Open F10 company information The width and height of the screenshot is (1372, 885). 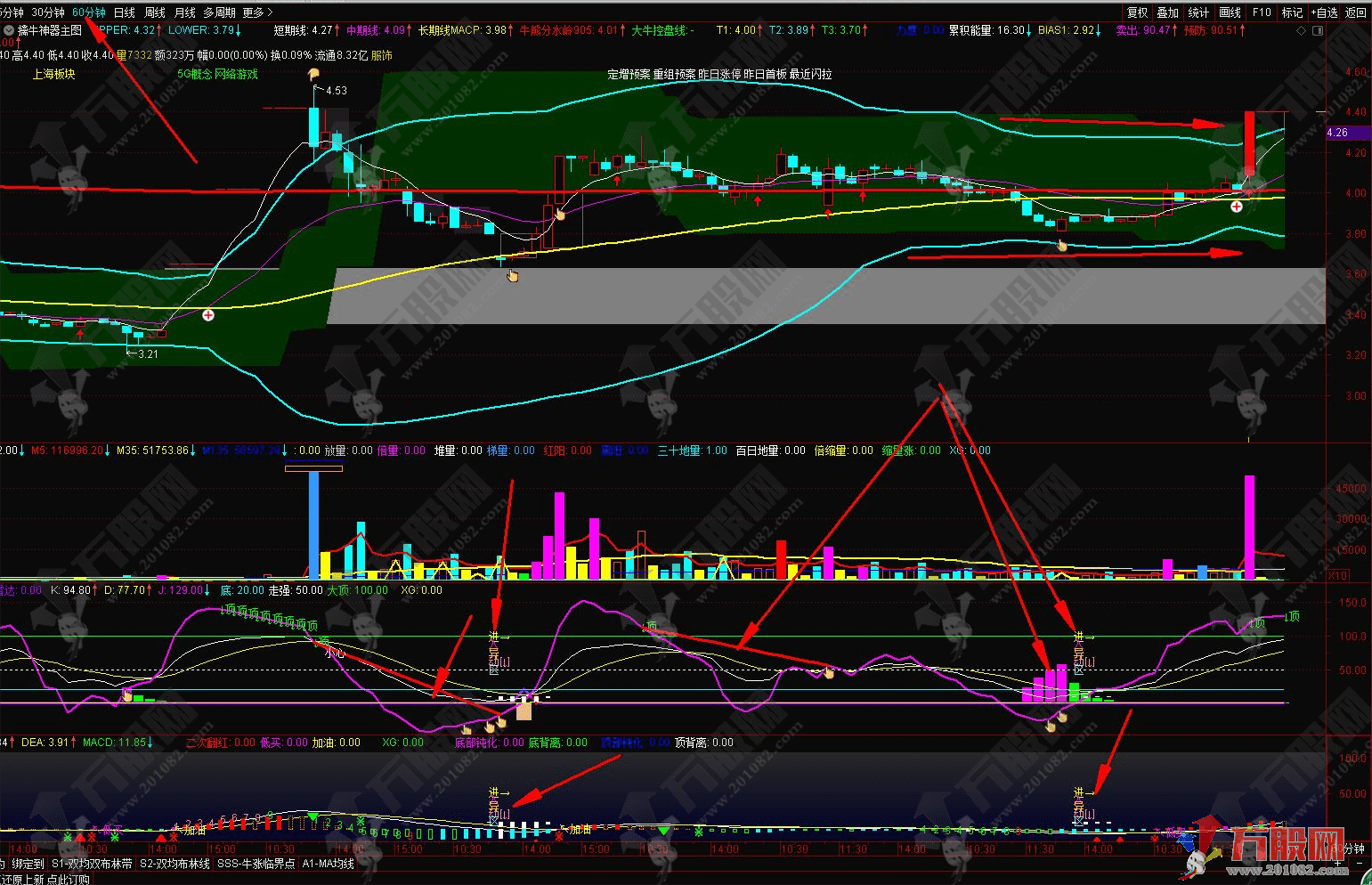pos(1262,12)
